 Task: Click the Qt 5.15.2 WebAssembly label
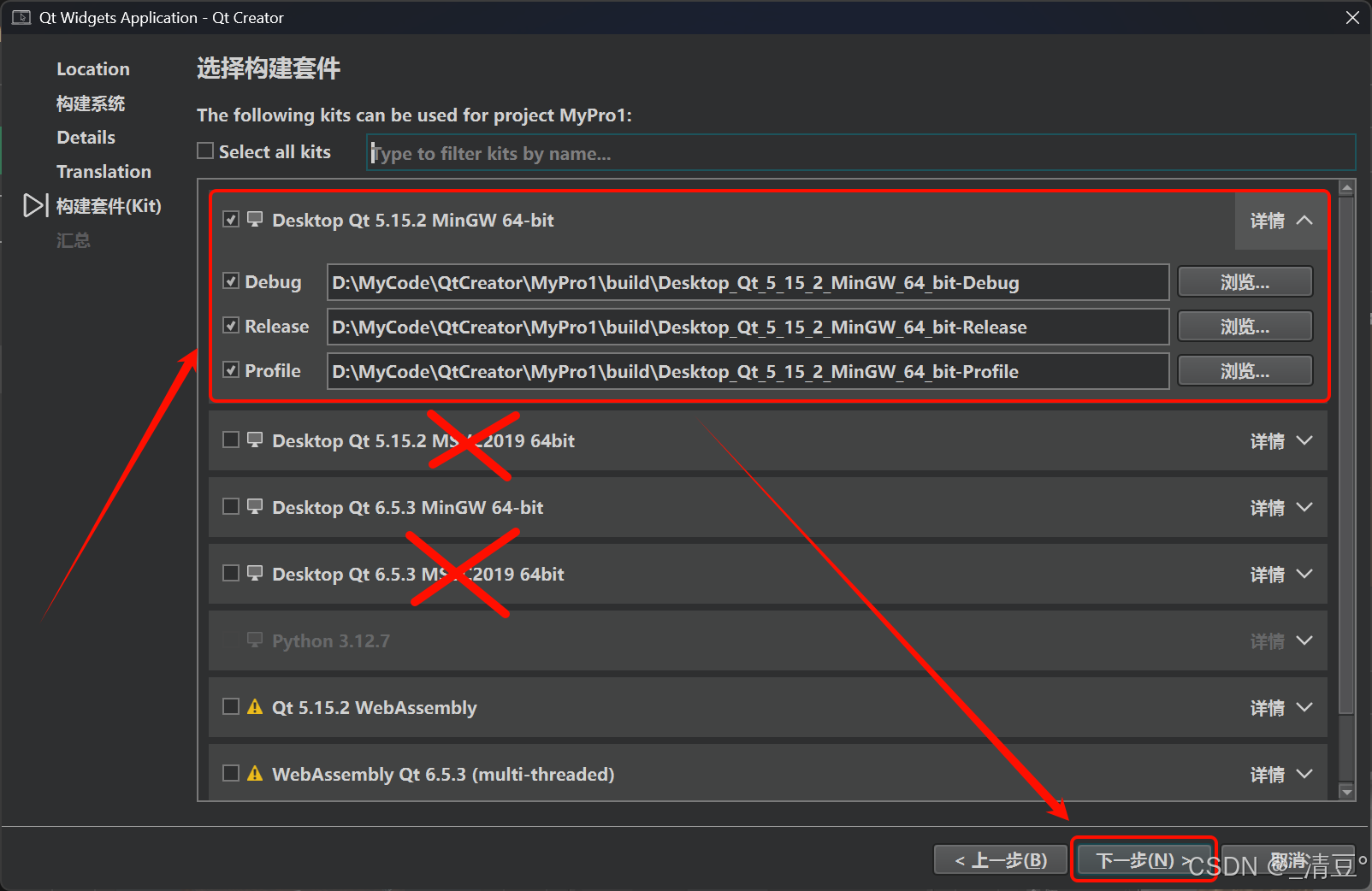[x=374, y=708]
